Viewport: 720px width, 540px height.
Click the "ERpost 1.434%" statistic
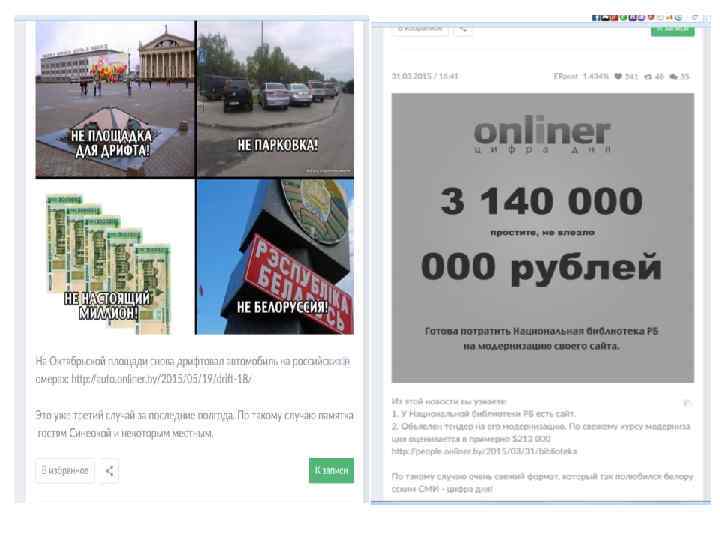(x=581, y=77)
